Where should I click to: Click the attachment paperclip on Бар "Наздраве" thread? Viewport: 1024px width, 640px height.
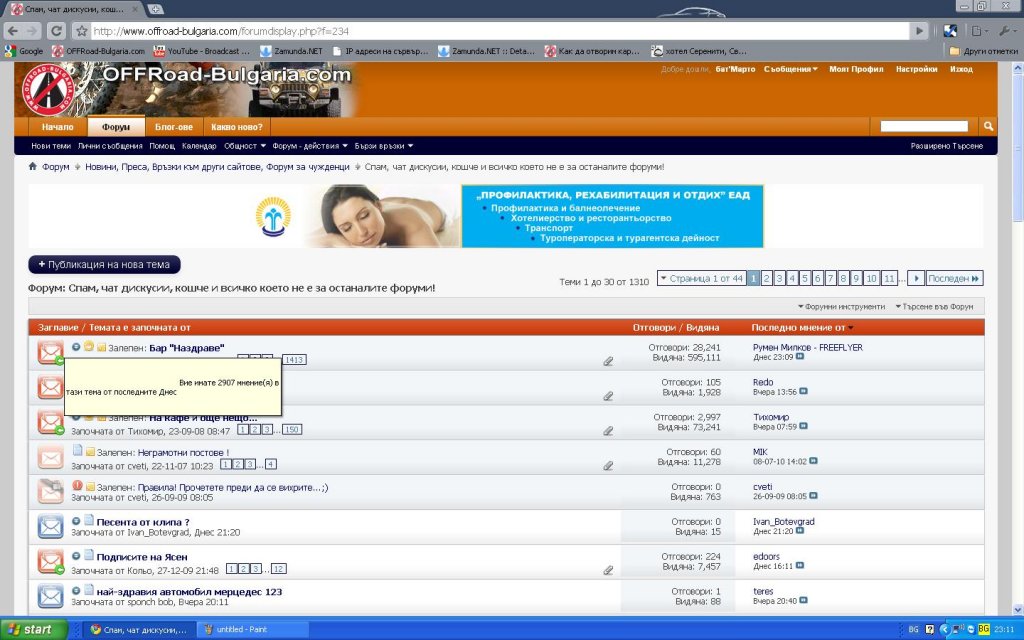(x=608, y=361)
